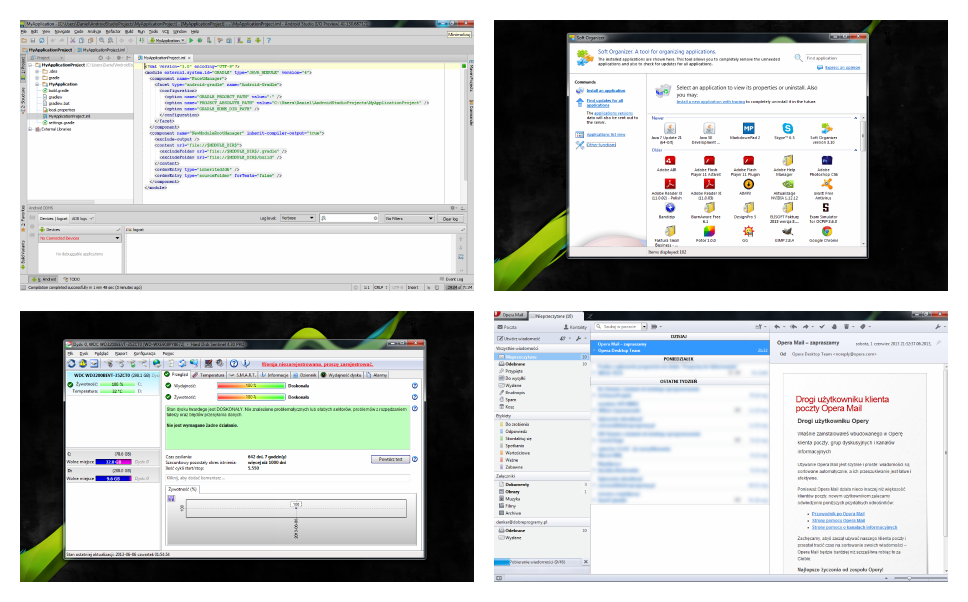Click the Debug bug icon in Android Studio toolbar

(x=200, y=40)
